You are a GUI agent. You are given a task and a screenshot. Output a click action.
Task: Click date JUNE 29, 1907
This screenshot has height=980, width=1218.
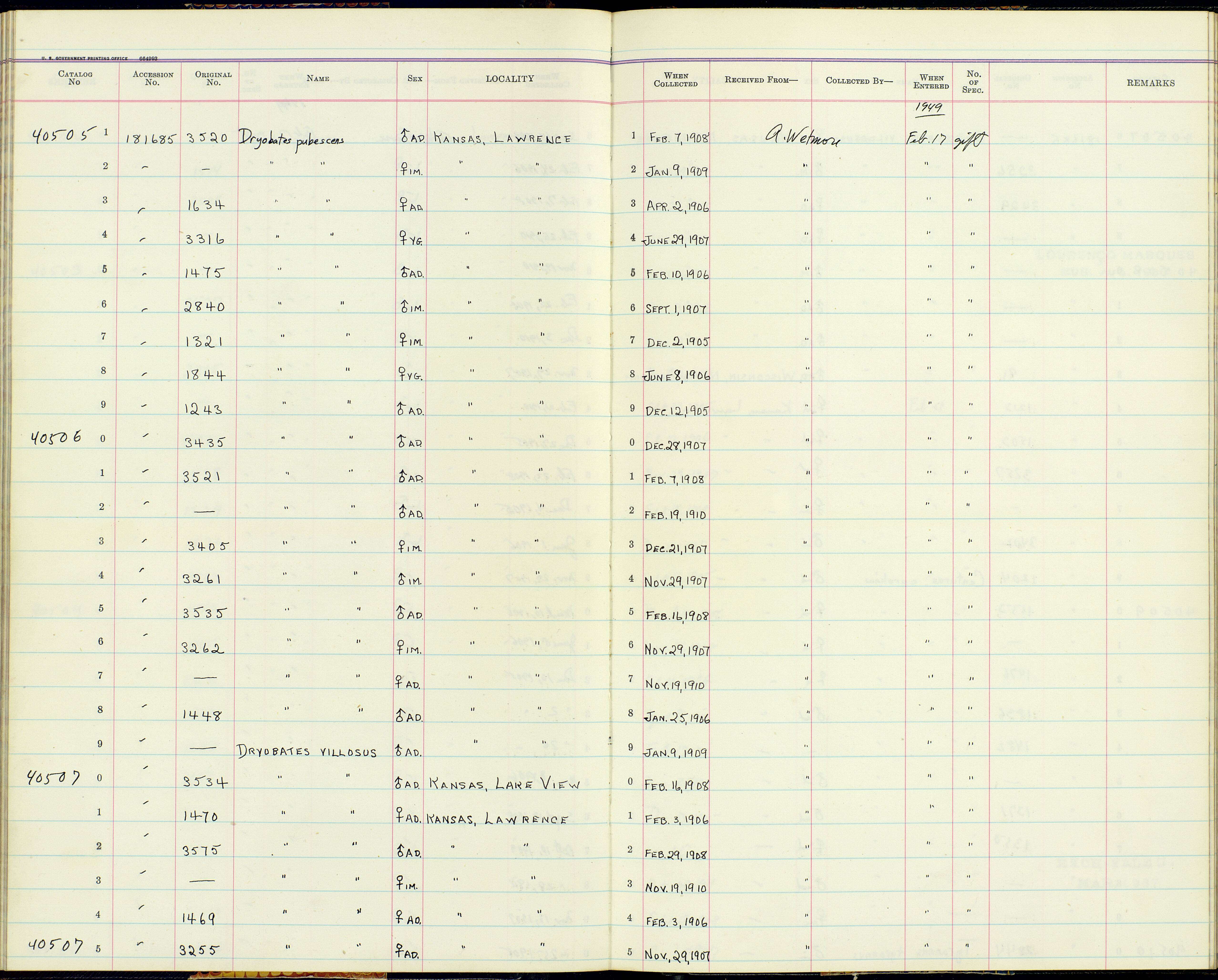676,240
